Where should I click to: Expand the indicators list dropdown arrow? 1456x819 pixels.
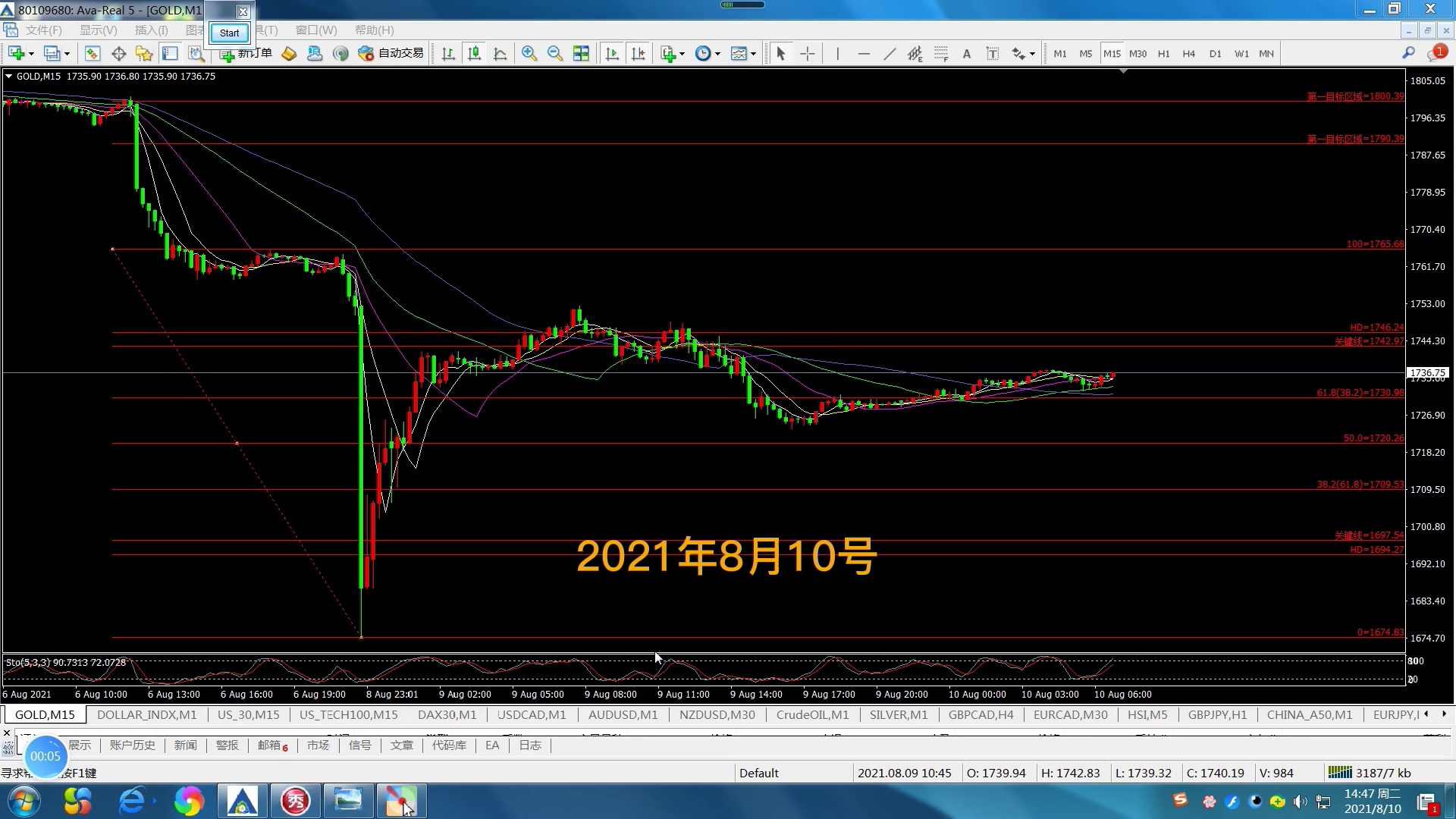pos(682,54)
